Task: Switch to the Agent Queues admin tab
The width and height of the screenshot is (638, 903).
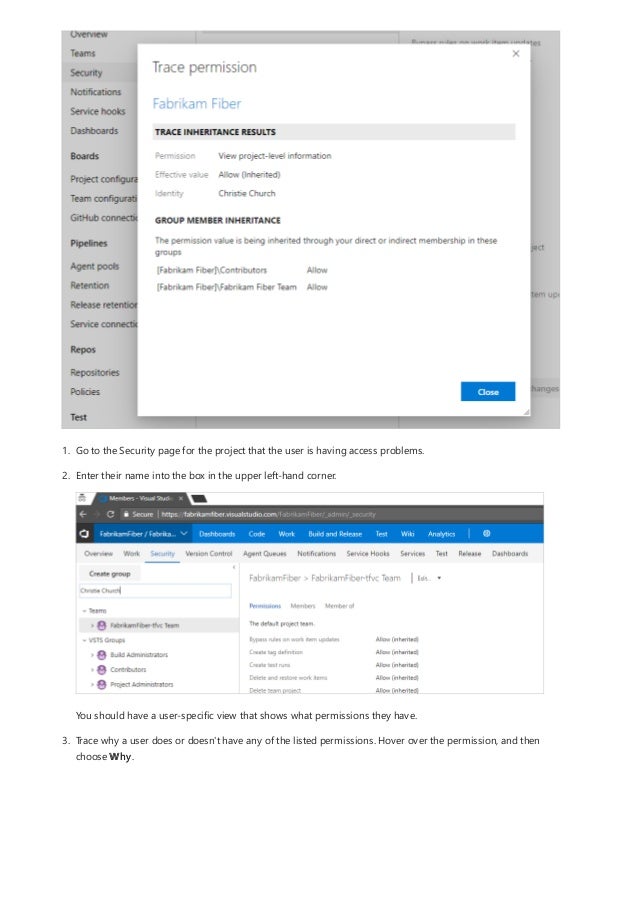Action: [x=265, y=553]
